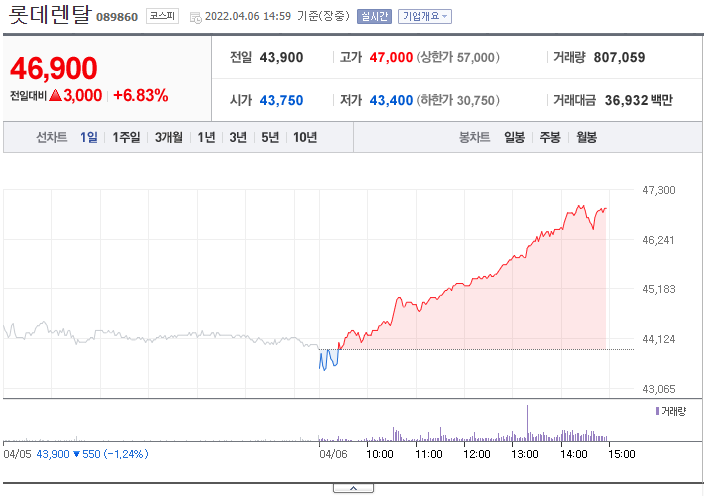Click the 전일 43,900 value
Screen dimensions: 704x496
(x=282, y=57)
